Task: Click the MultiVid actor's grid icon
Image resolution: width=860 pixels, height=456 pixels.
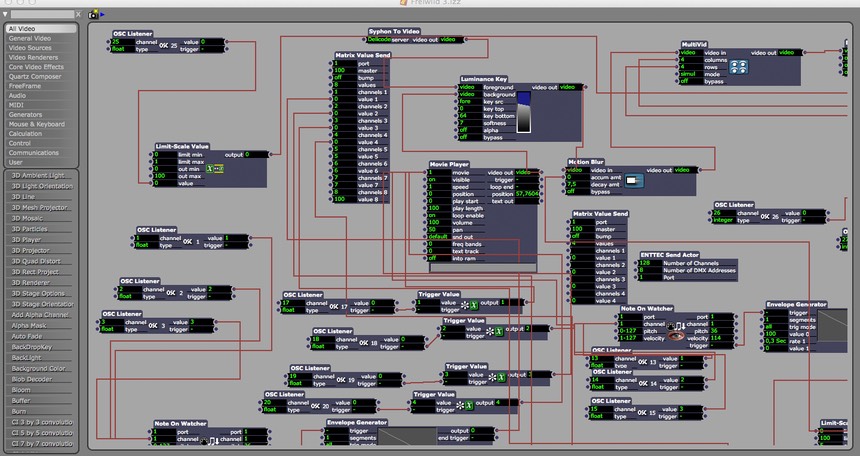Action: pyautogui.click(x=740, y=67)
